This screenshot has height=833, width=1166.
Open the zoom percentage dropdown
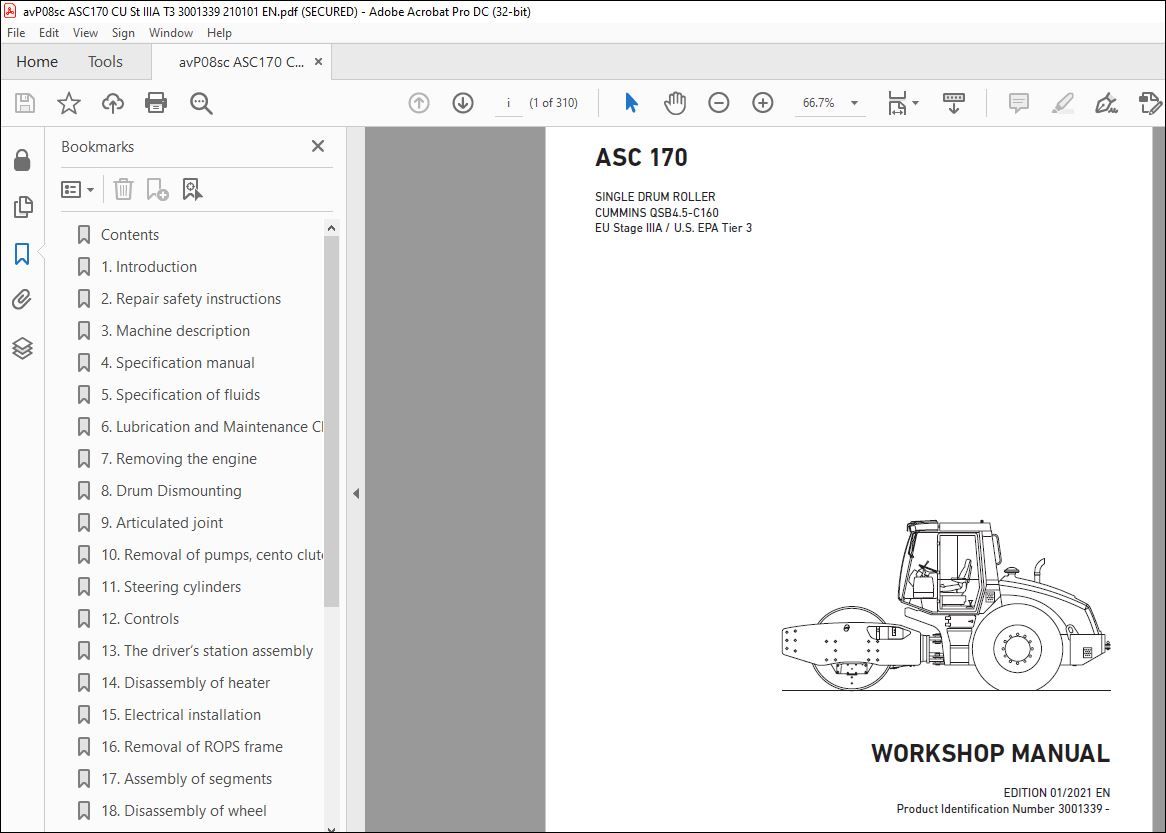pyautogui.click(x=853, y=103)
